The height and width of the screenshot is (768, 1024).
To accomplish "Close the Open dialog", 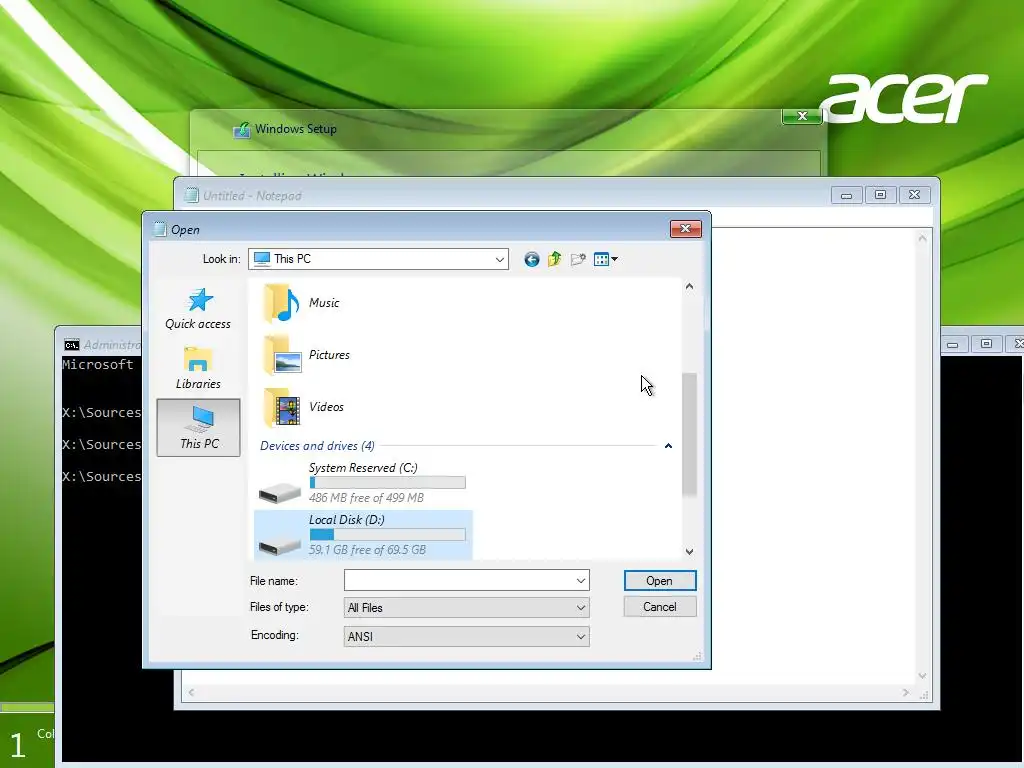I will click(x=686, y=229).
